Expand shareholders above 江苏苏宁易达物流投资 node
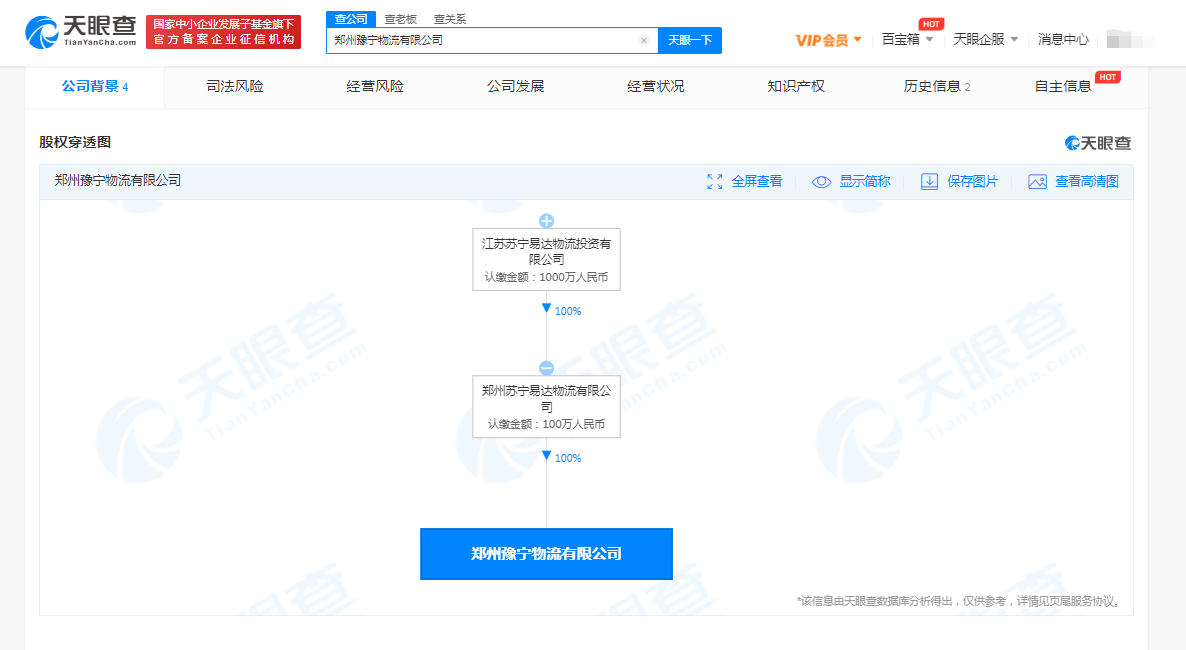This screenshot has width=1186, height=650. point(546,221)
